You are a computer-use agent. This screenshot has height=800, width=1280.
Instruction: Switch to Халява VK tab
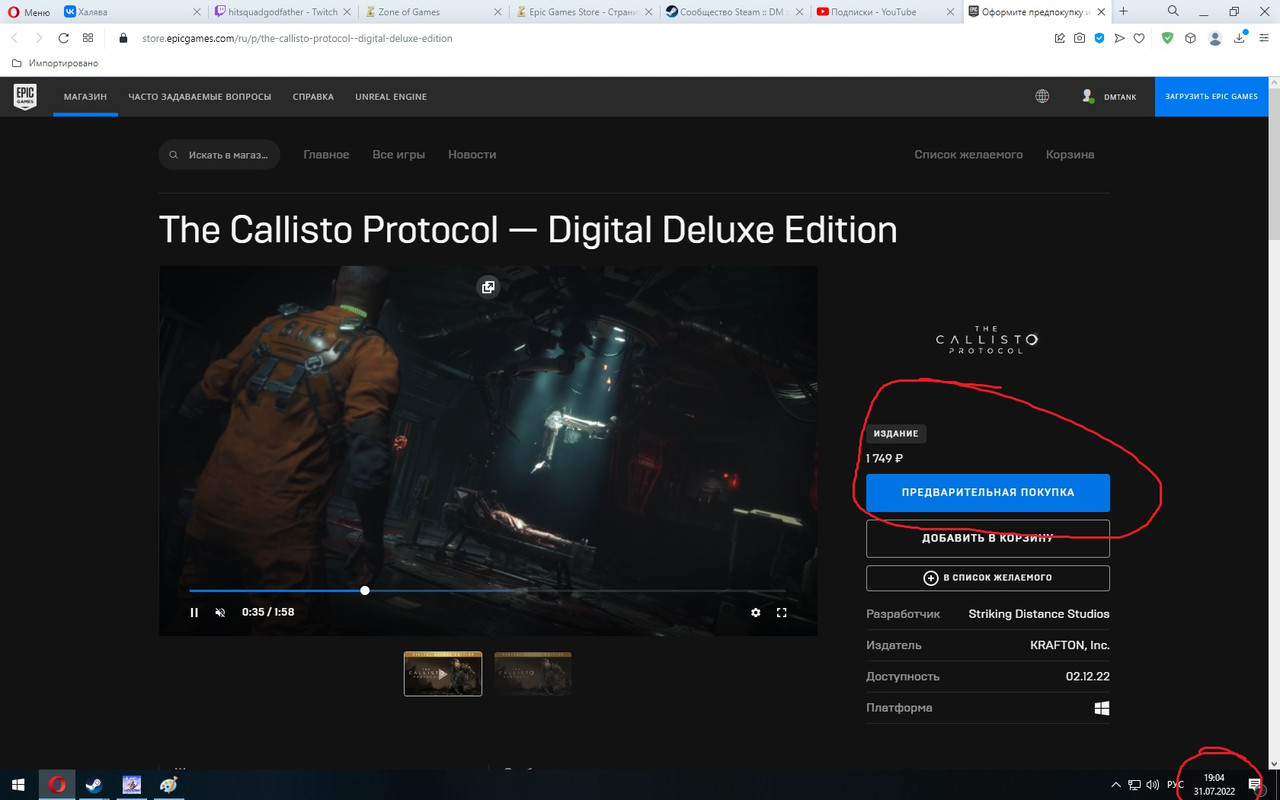point(132,12)
